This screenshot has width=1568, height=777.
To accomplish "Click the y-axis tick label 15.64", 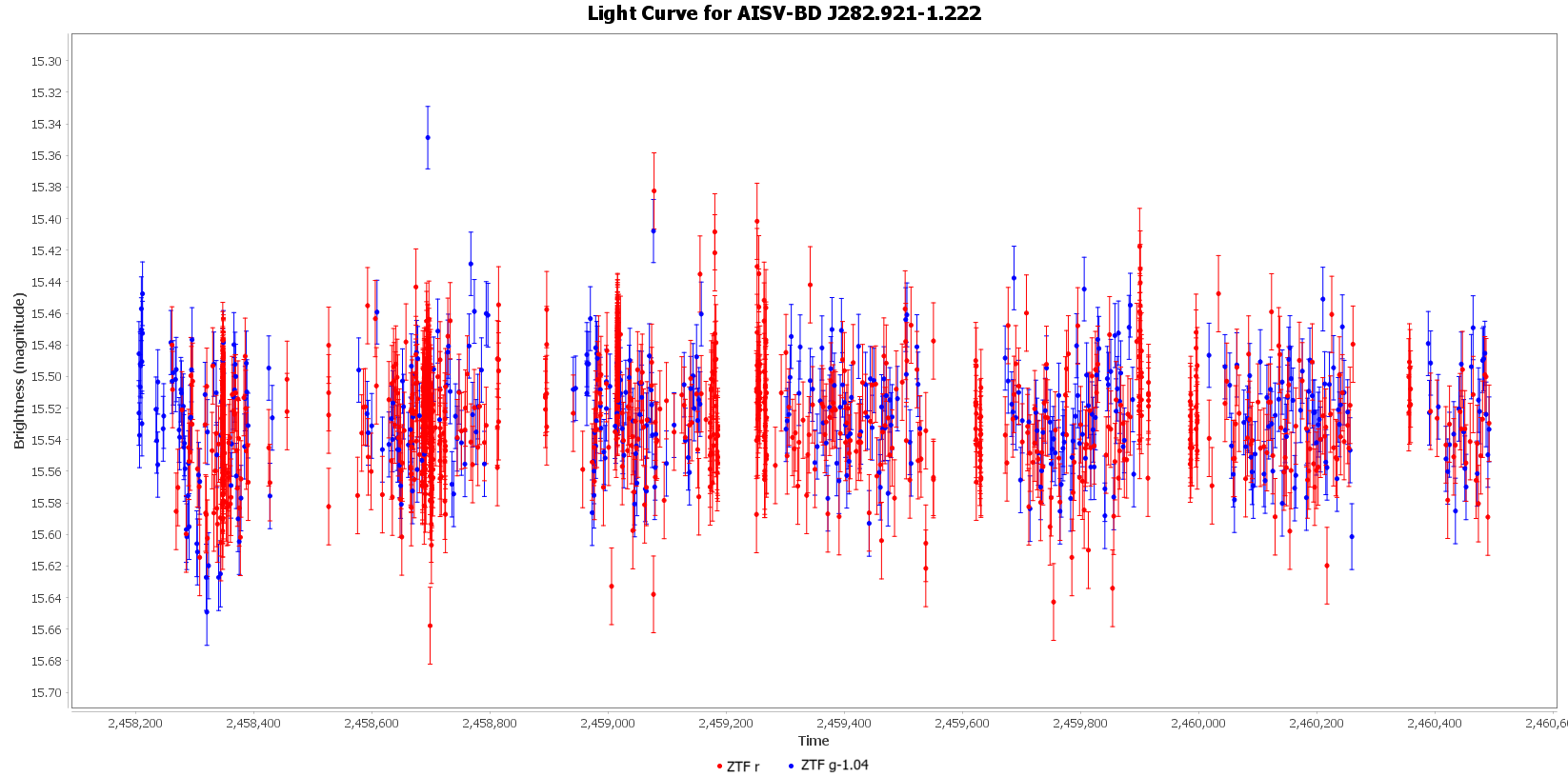I will (x=46, y=599).
